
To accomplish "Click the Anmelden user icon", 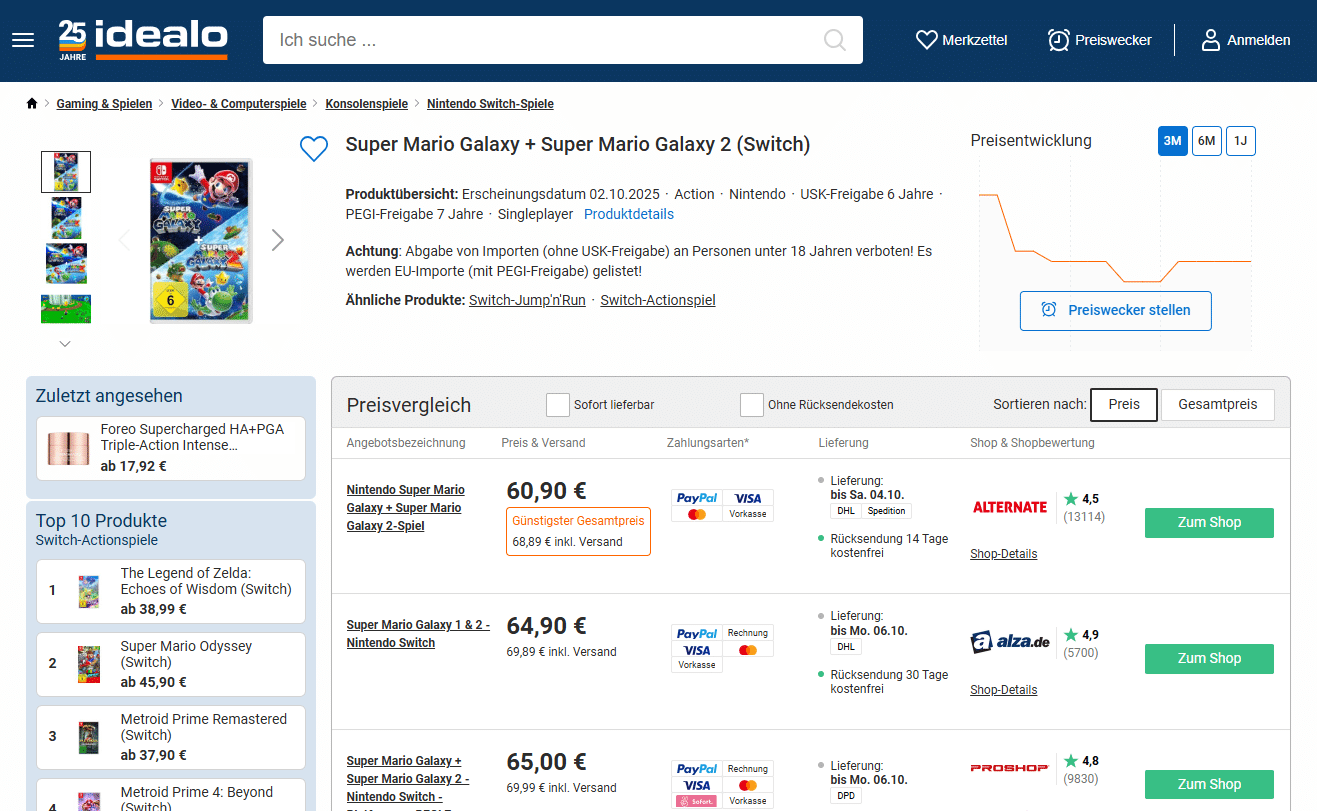I will 1210,40.
